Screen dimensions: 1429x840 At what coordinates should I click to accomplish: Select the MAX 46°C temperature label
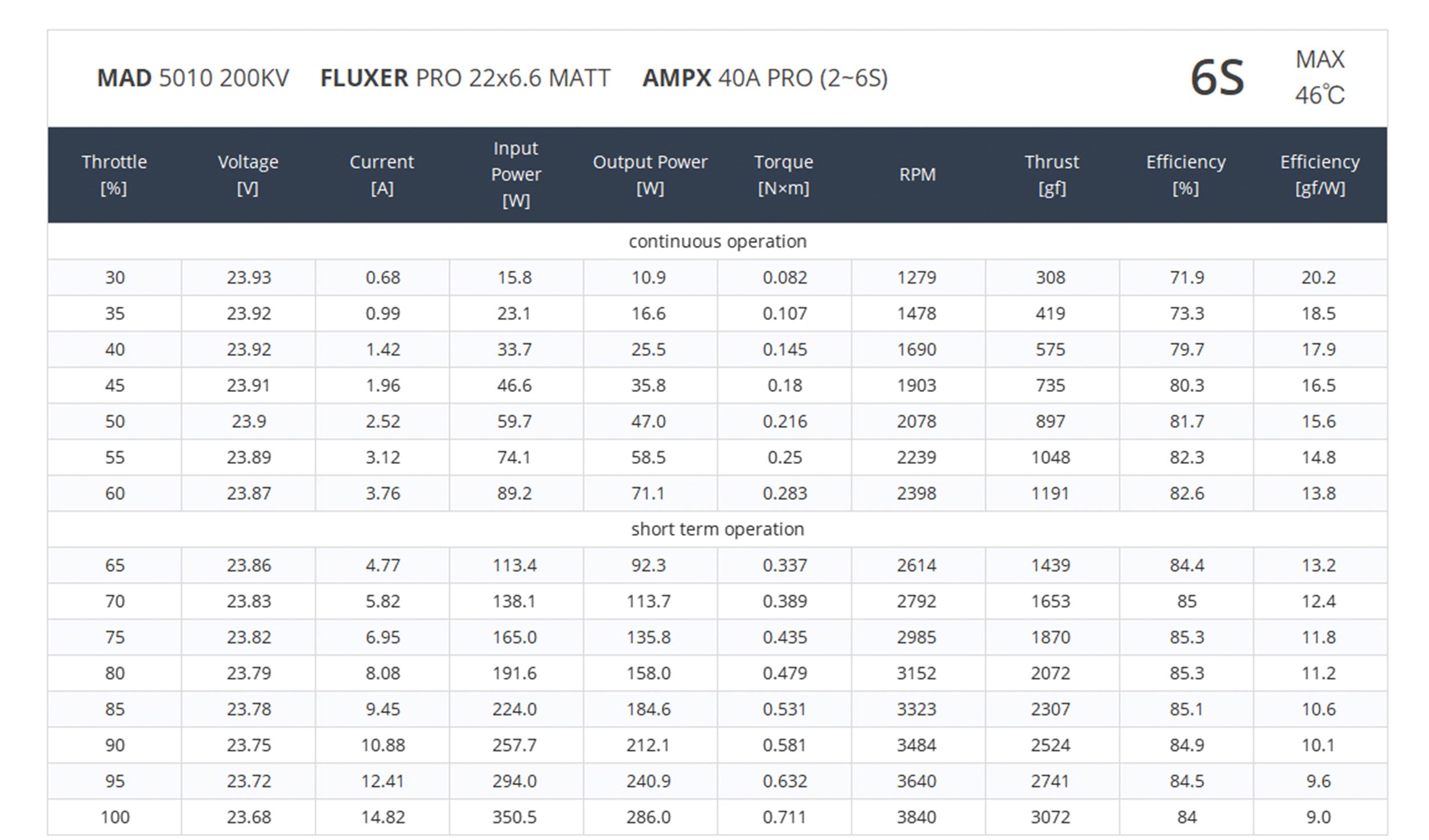tap(1319, 78)
